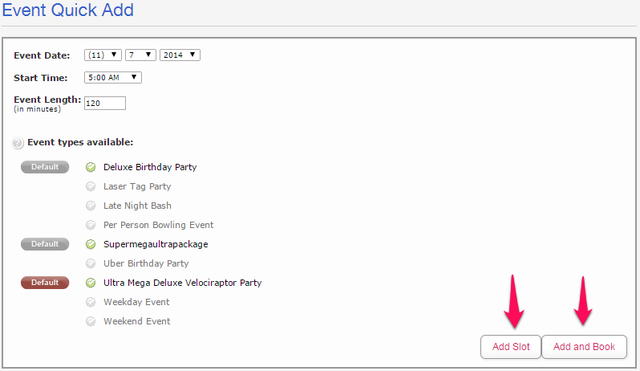
Task: Open the event day dropdown showing 7
Action: click(140, 55)
